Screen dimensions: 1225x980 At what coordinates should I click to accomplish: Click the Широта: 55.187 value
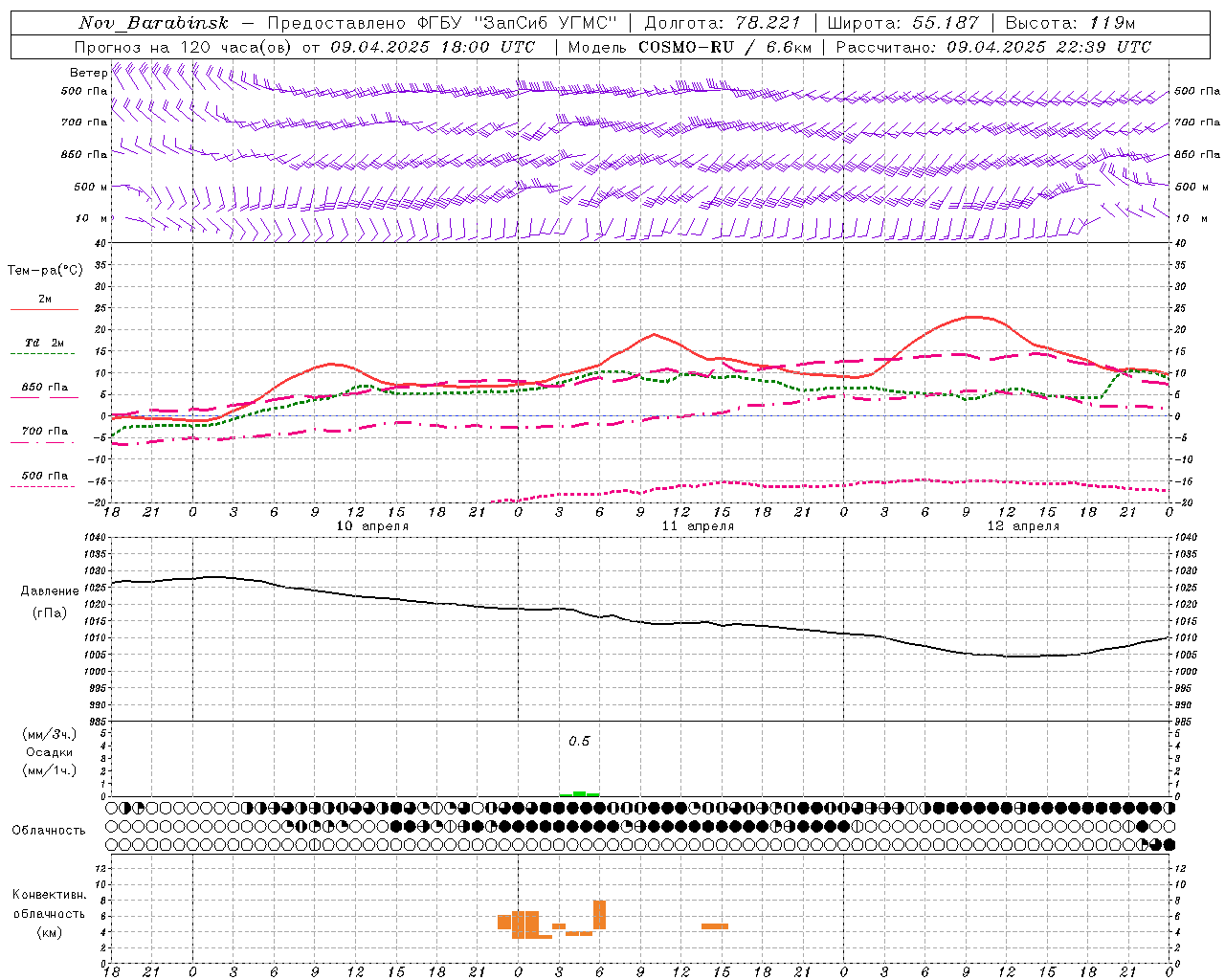[902, 23]
